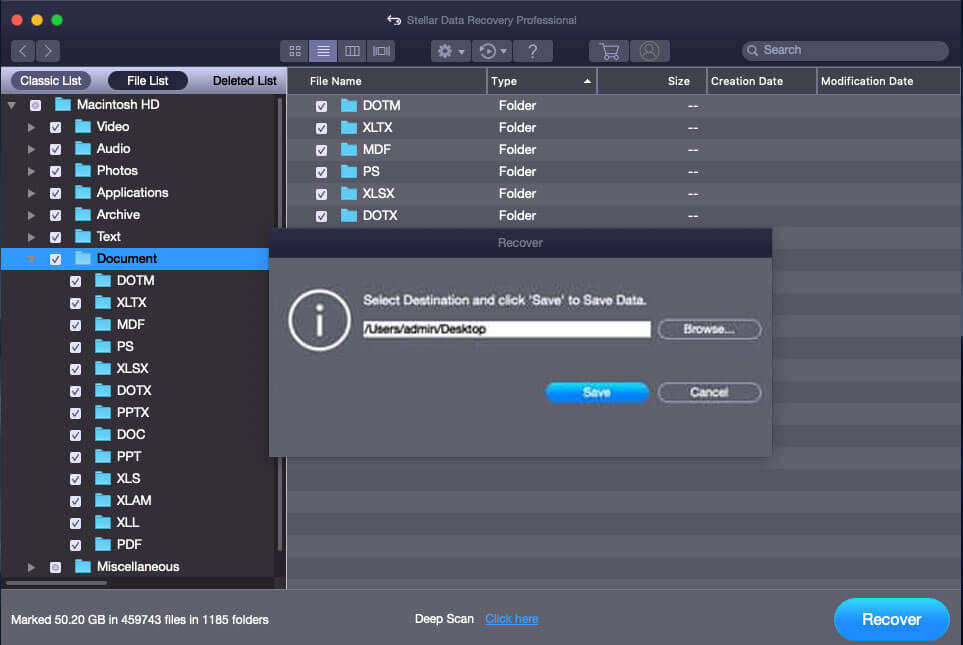Toggle the Miscellaneous folder checkbox
The image size is (963, 645).
(x=55, y=567)
